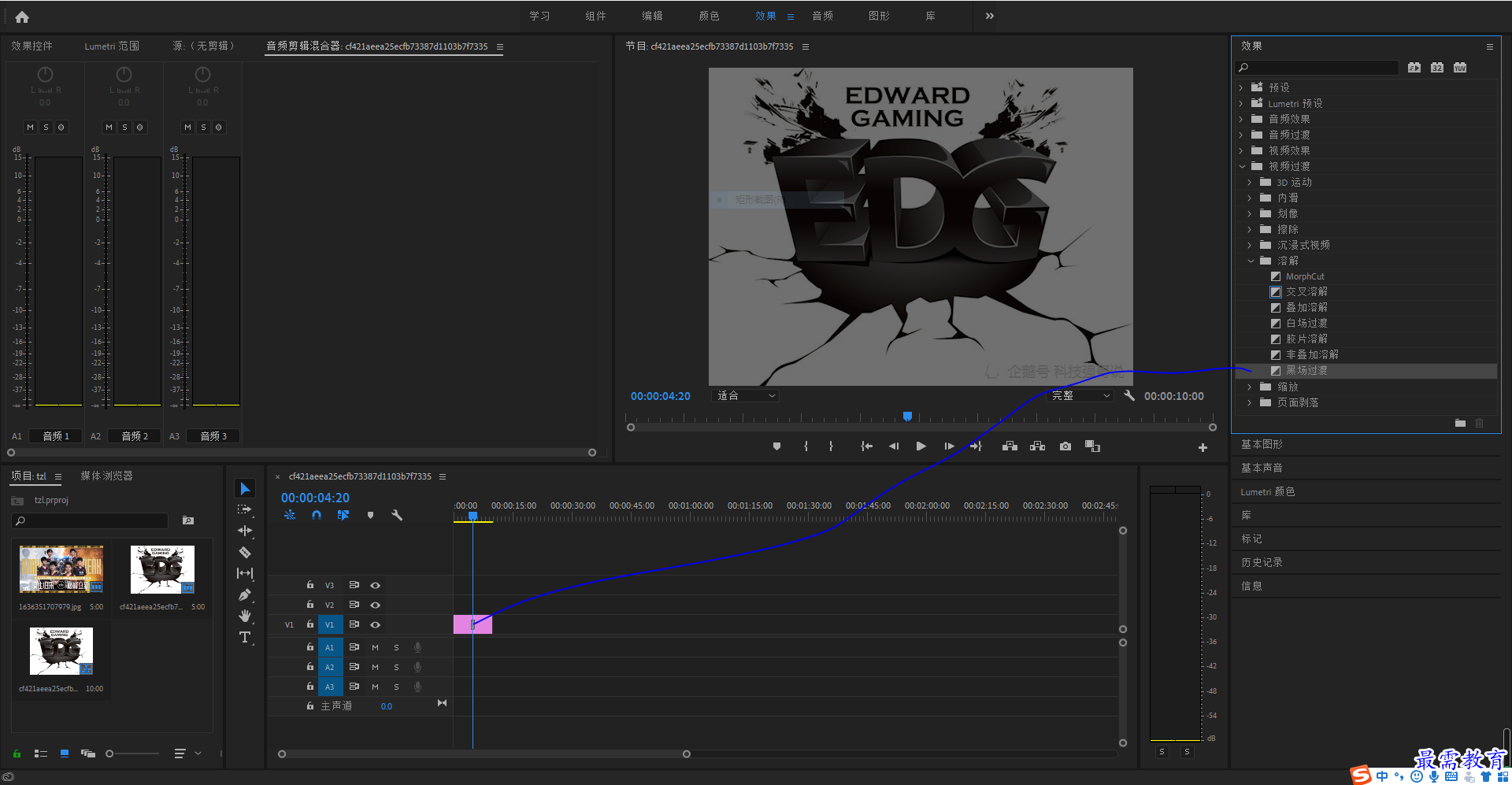Toggle timeline Snap magnet icon

(316, 515)
